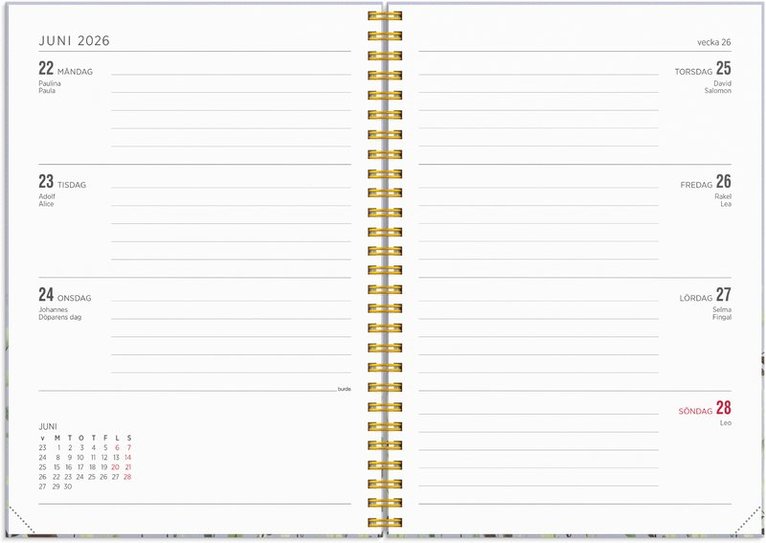Select red Sunday 28 Söndag heading
The height and width of the screenshot is (543, 766).
[705, 409]
